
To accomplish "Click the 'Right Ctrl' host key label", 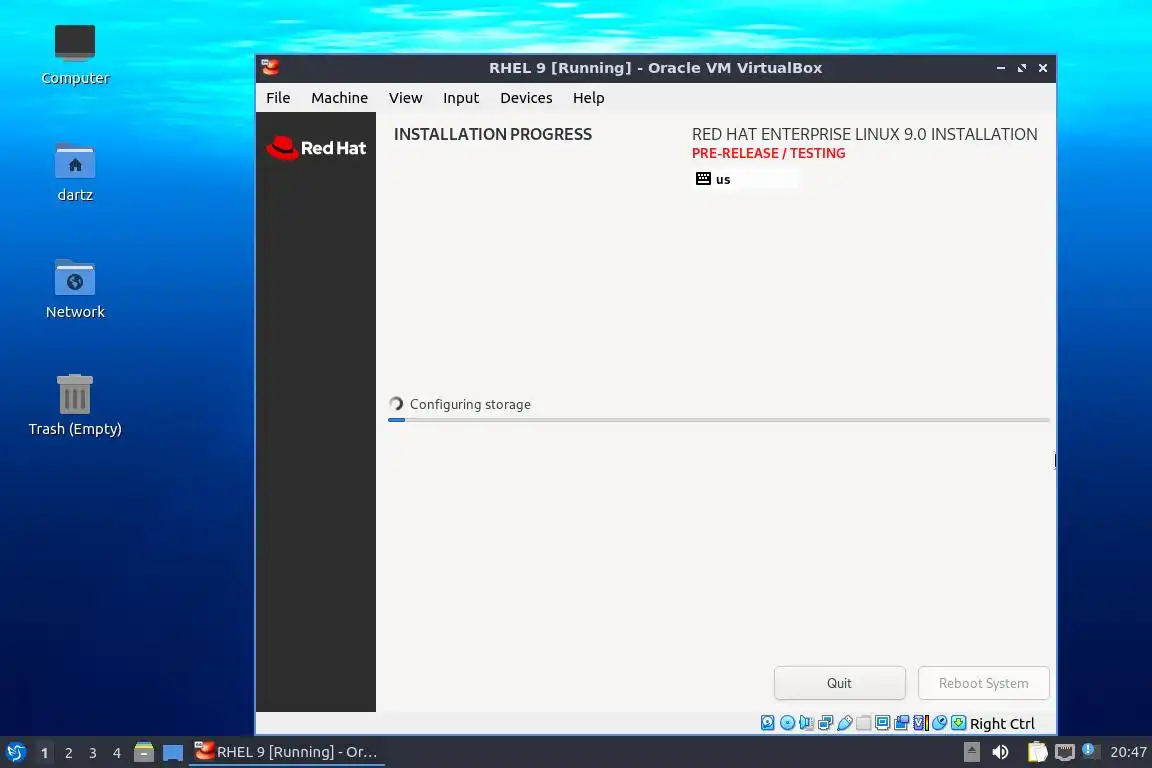I will click(1002, 724).
